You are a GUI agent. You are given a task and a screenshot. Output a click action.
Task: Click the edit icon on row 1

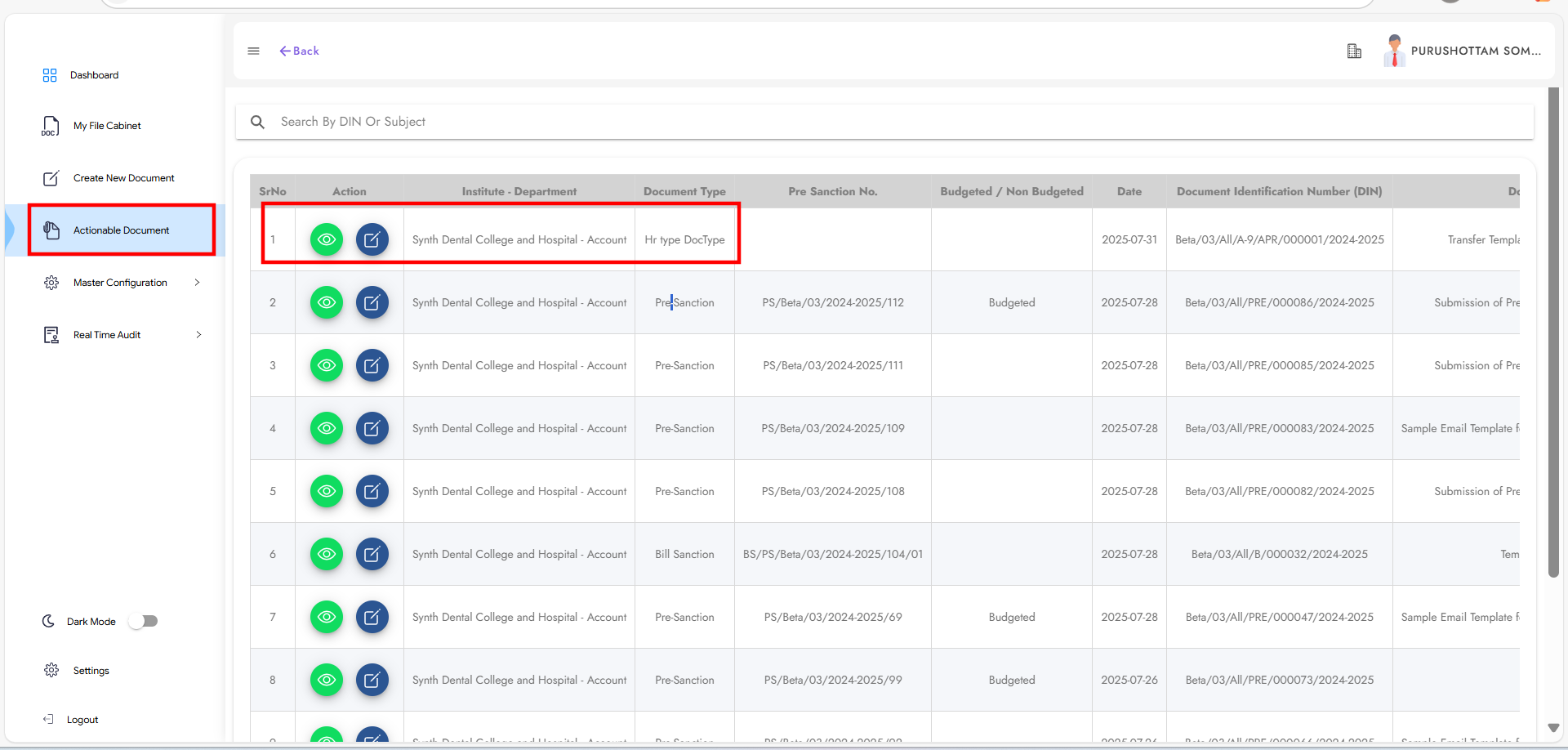pyautogui.click(x=372, y=239)
